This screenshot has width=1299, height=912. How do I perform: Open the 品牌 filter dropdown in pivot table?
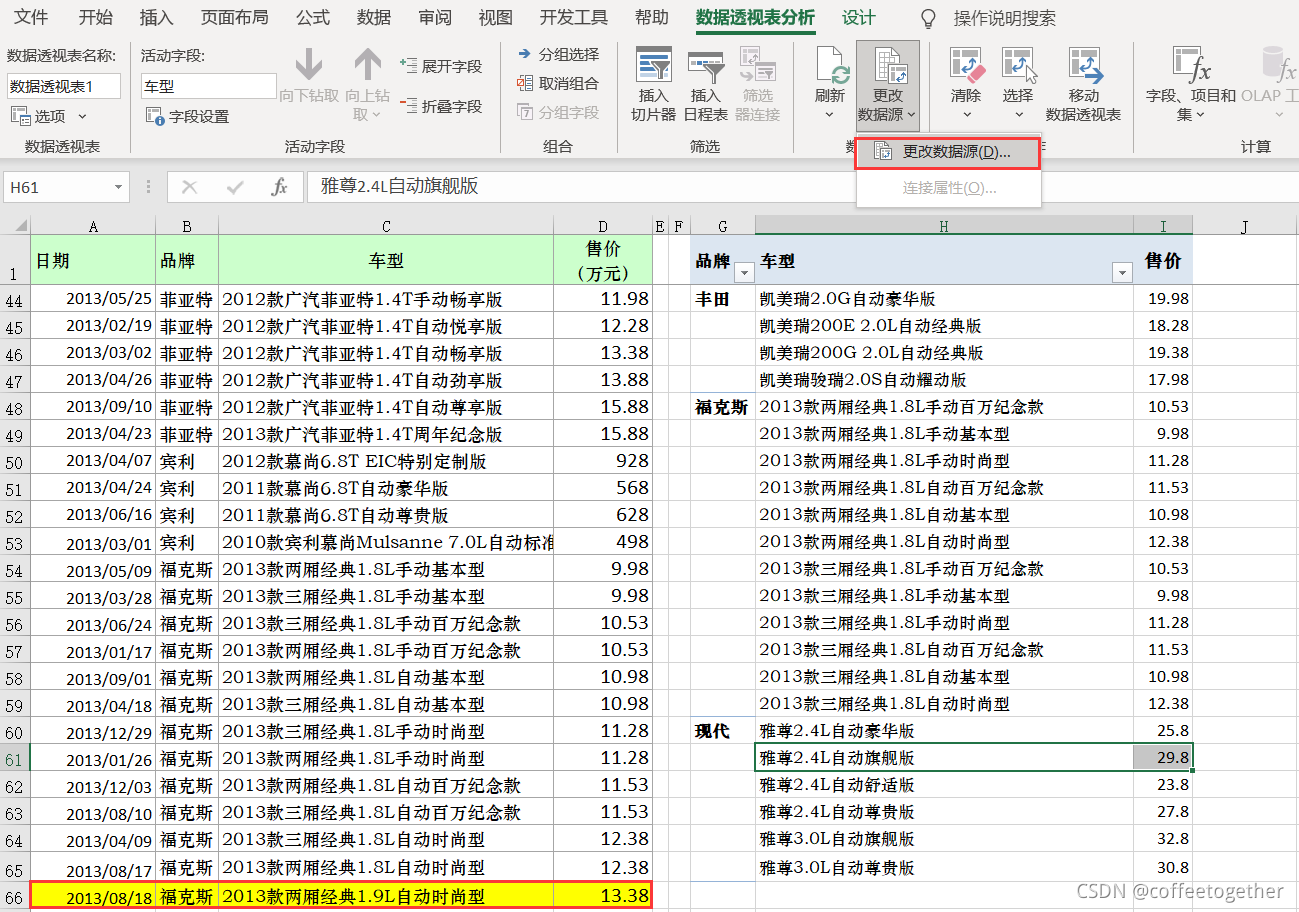coord(744,273)
